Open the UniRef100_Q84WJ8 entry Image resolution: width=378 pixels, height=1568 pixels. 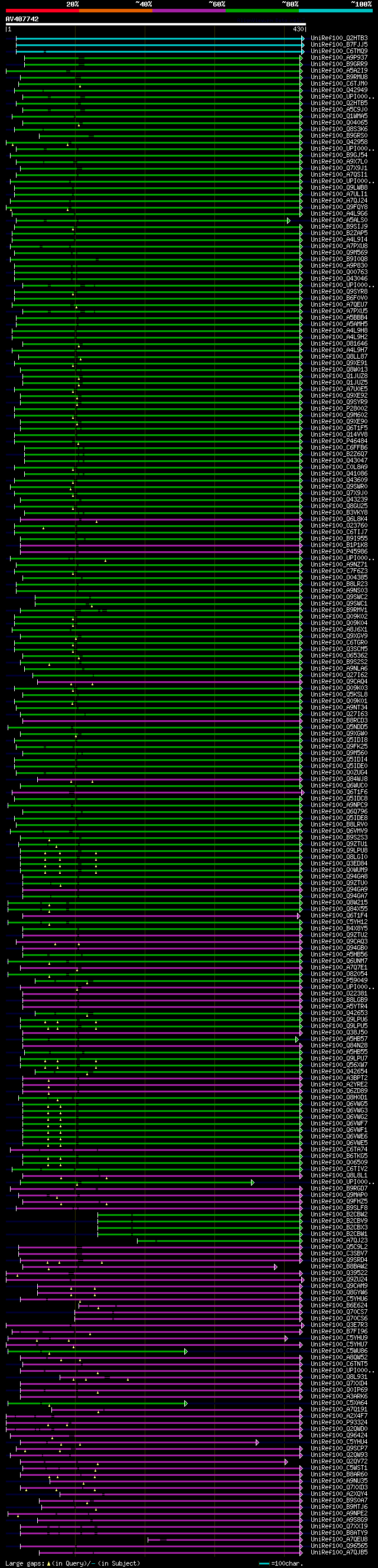339,779
